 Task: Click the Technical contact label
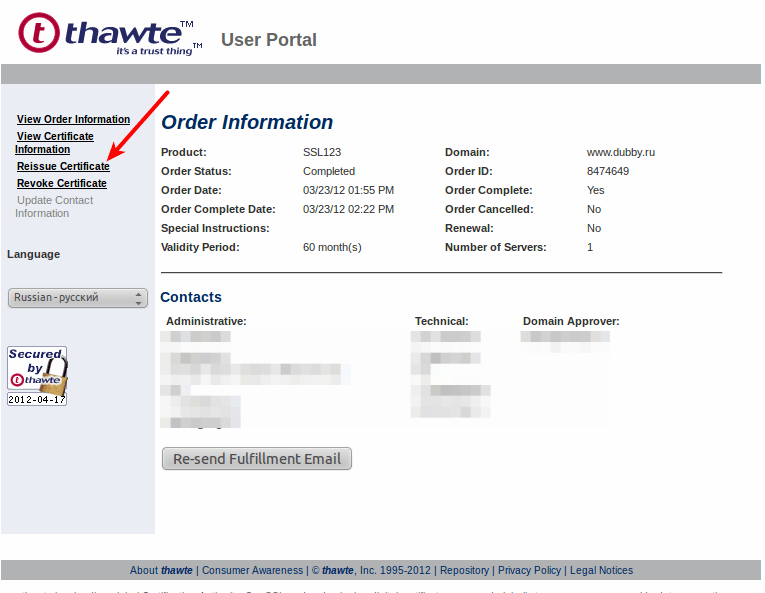pyautogui.click(x=442, y=321)
